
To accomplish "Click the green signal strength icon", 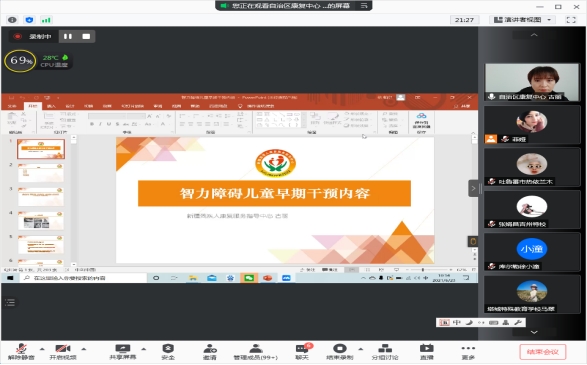I will pyautogui.click(x=46, y=20).
